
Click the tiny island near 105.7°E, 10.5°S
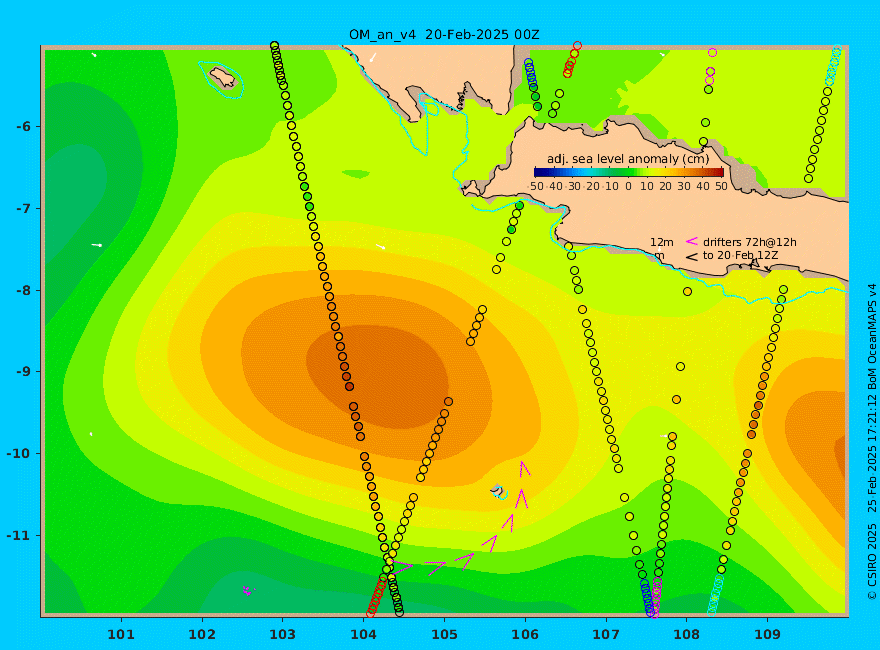coord(498,492)
